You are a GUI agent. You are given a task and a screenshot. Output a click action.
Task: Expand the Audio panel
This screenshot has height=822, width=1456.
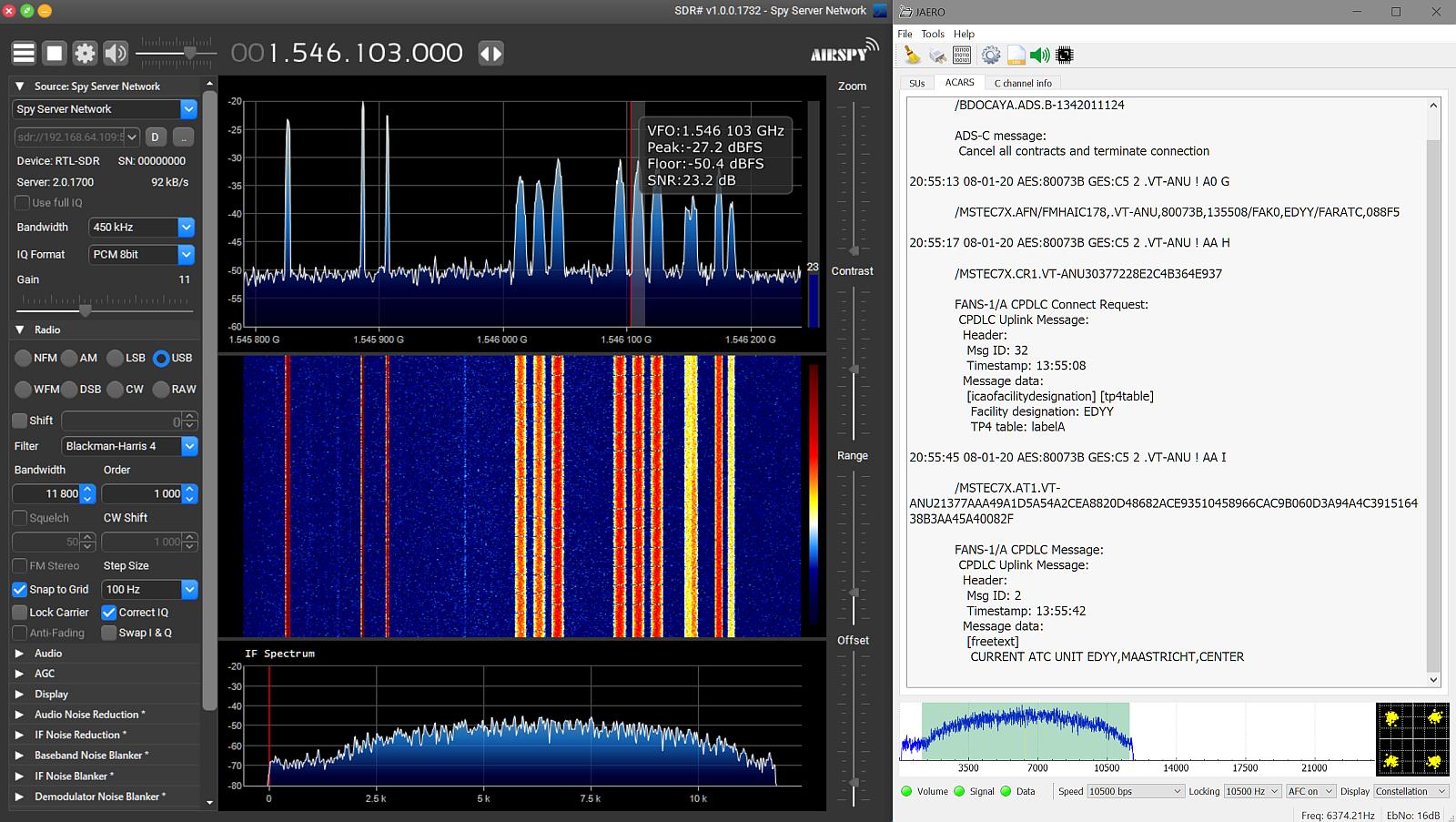(x=20, y=653)
